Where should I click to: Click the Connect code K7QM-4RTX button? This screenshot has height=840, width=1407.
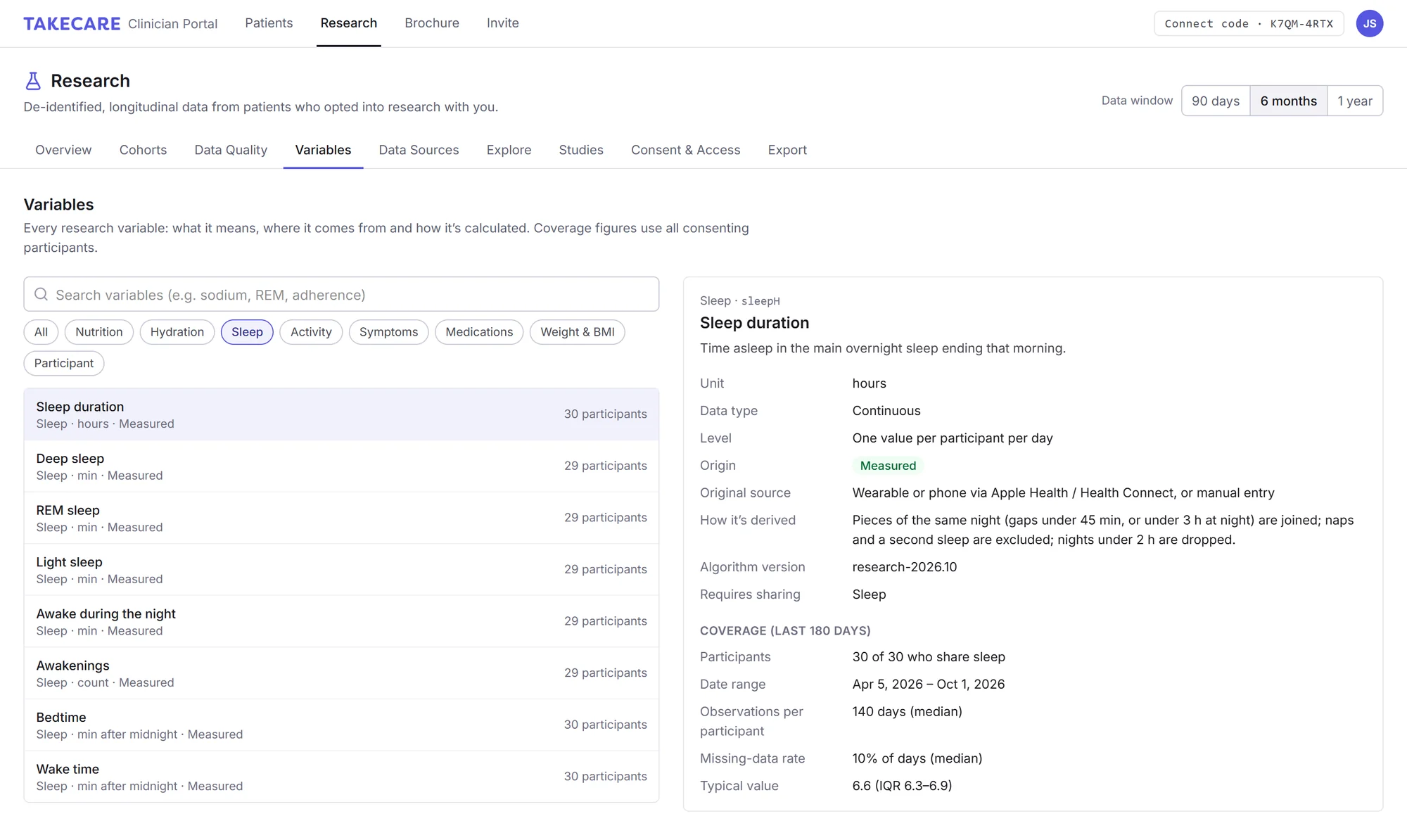1249,23
